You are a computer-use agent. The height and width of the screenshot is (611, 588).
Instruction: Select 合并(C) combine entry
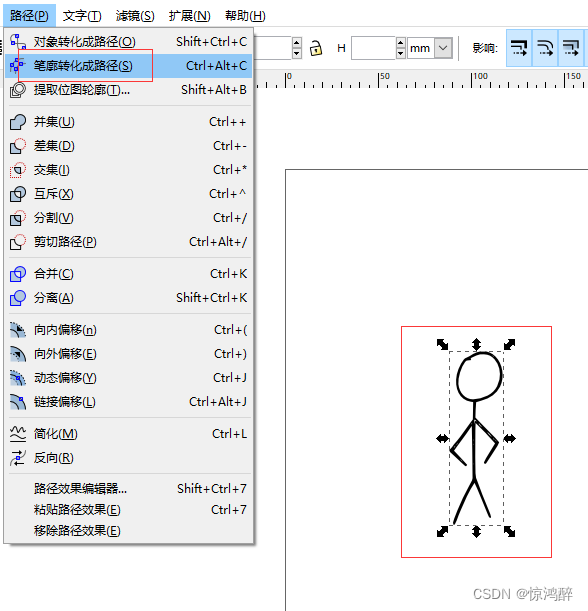(129, 274)
